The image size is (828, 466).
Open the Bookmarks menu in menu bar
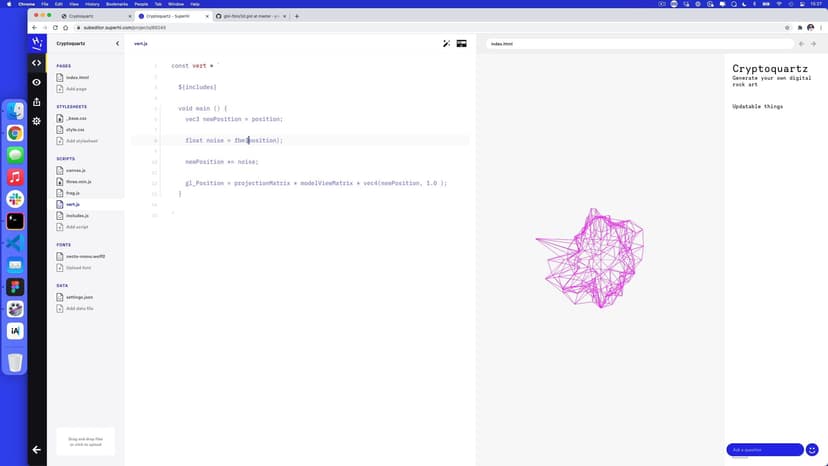click(119, 4)
